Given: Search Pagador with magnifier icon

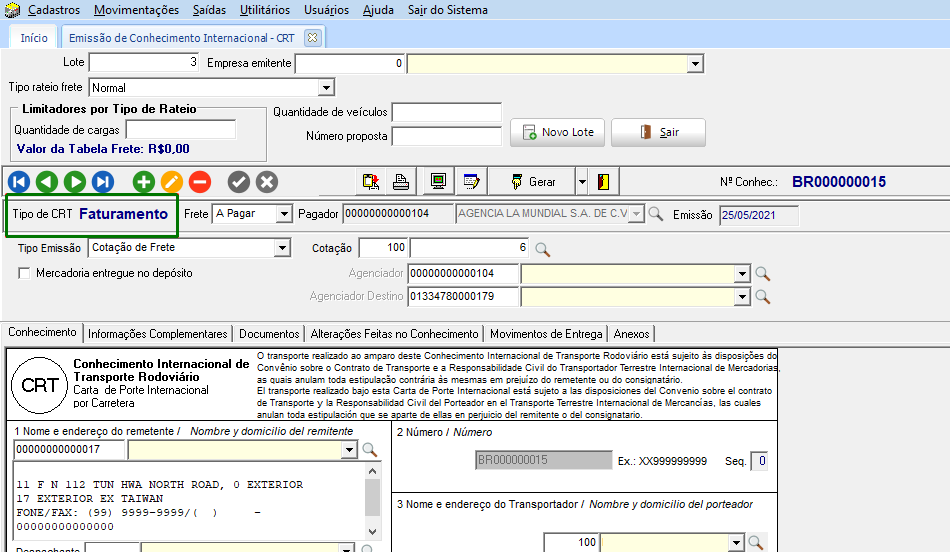Looking at the screenshot, I should [x=656, y=214].
